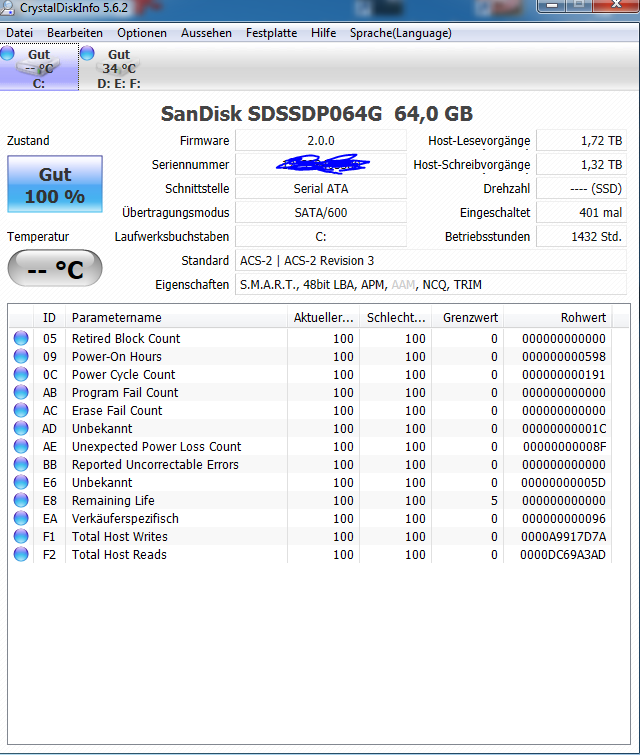Select the Remaining Life row text
The image size is (640, 755).
pos(113,501)
